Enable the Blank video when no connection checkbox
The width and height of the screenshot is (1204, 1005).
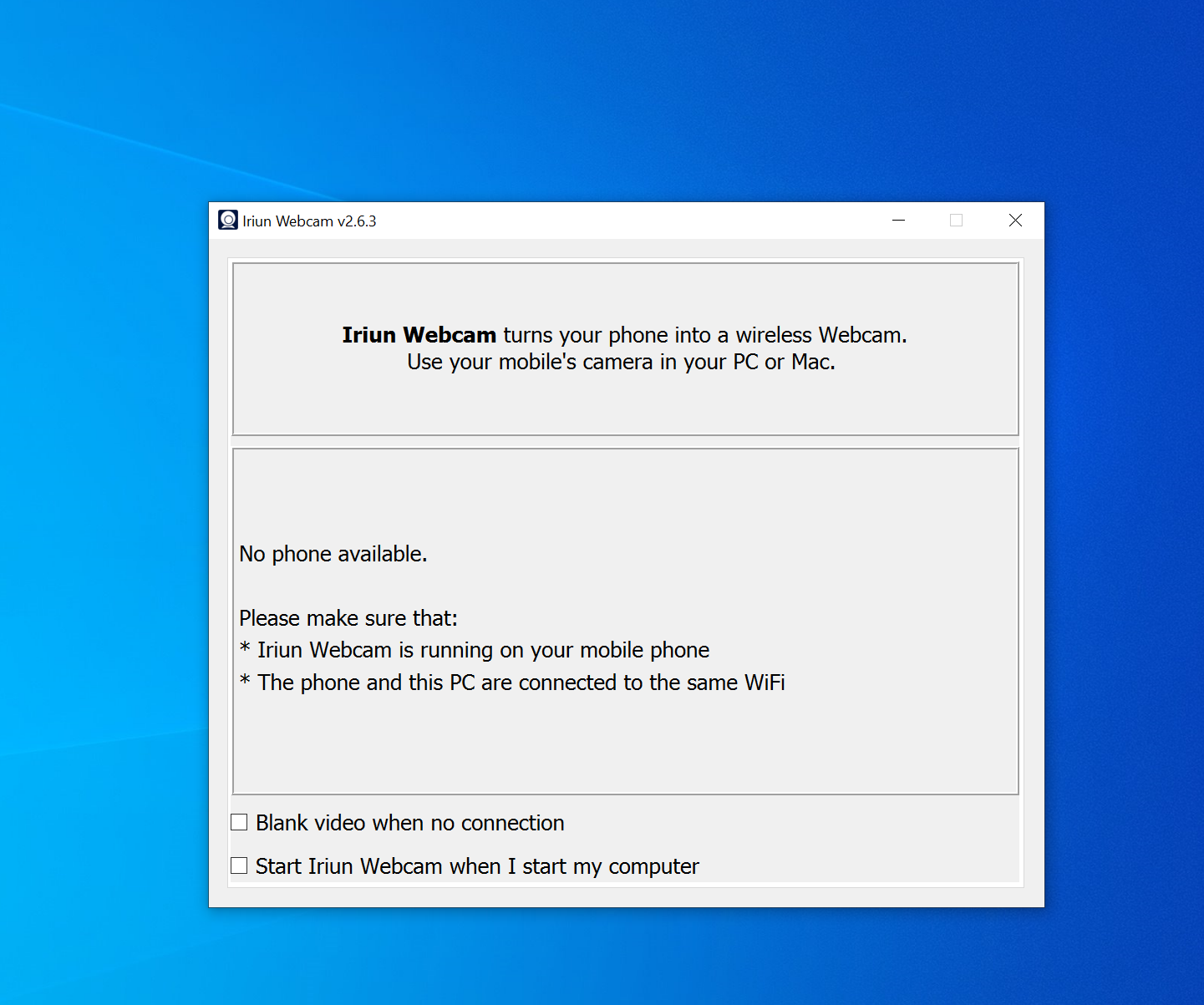pos(239,823)
